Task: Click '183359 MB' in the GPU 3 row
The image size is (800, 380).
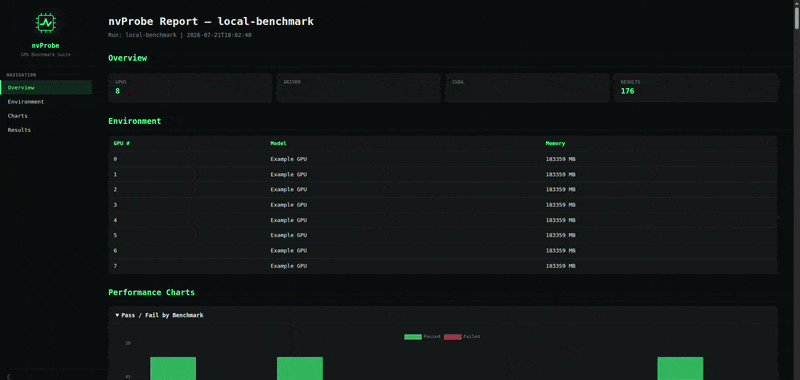Action: pyautogui.click(x=561, y=205)
